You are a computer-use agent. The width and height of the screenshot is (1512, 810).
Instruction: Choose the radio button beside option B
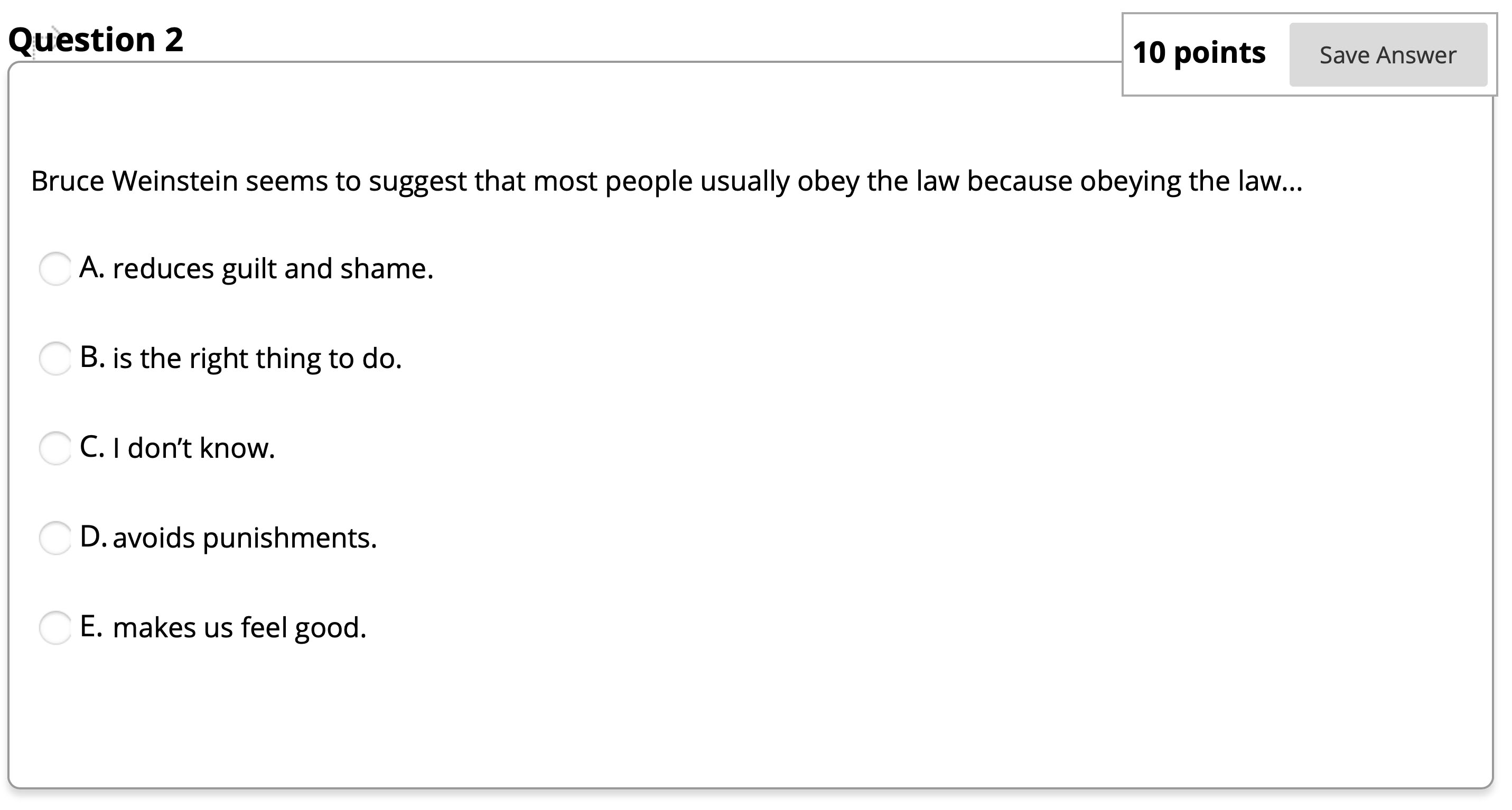(55, 359)
